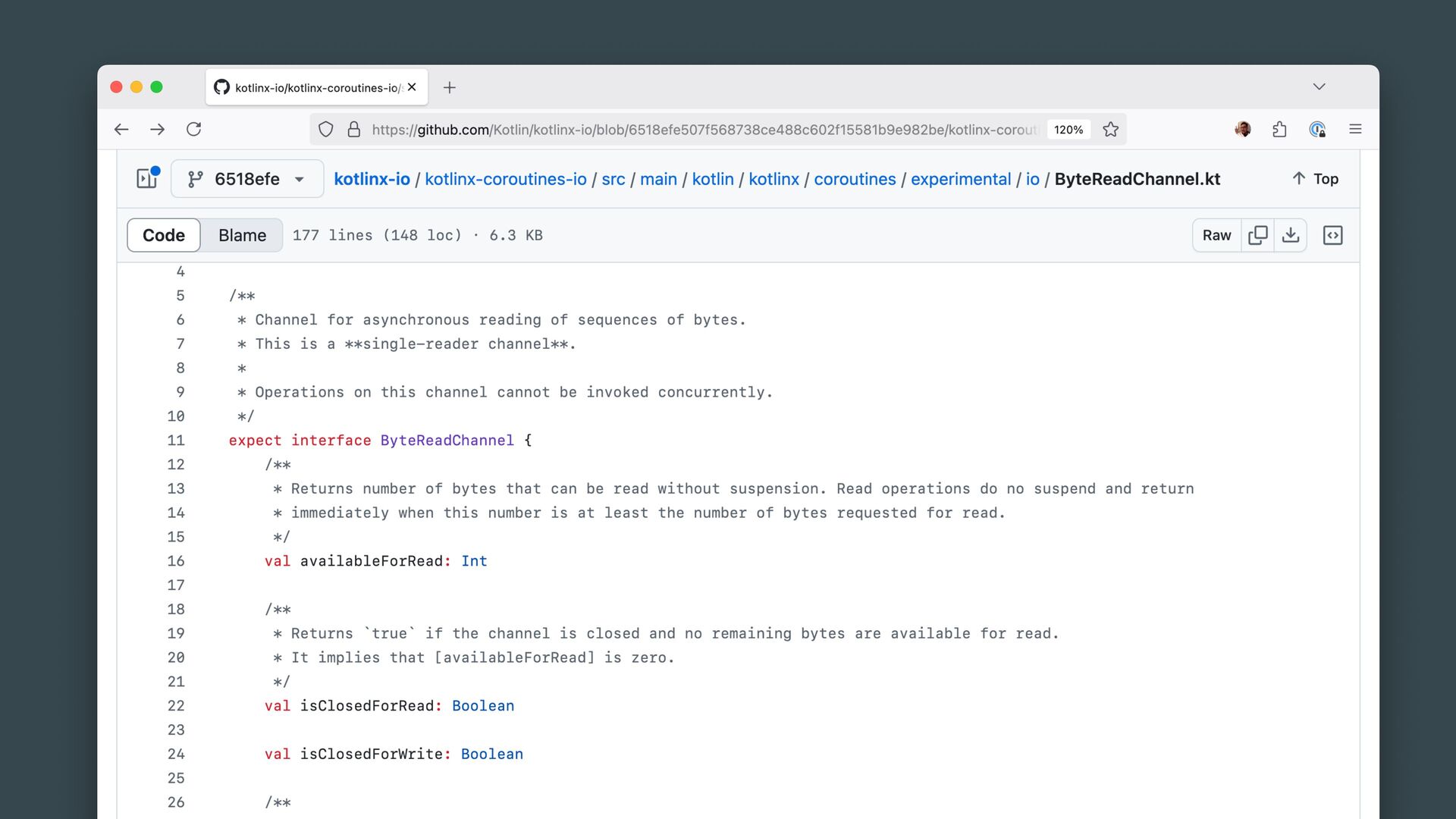View the Raw file
1456x819 pixels.
point(1216,235)
